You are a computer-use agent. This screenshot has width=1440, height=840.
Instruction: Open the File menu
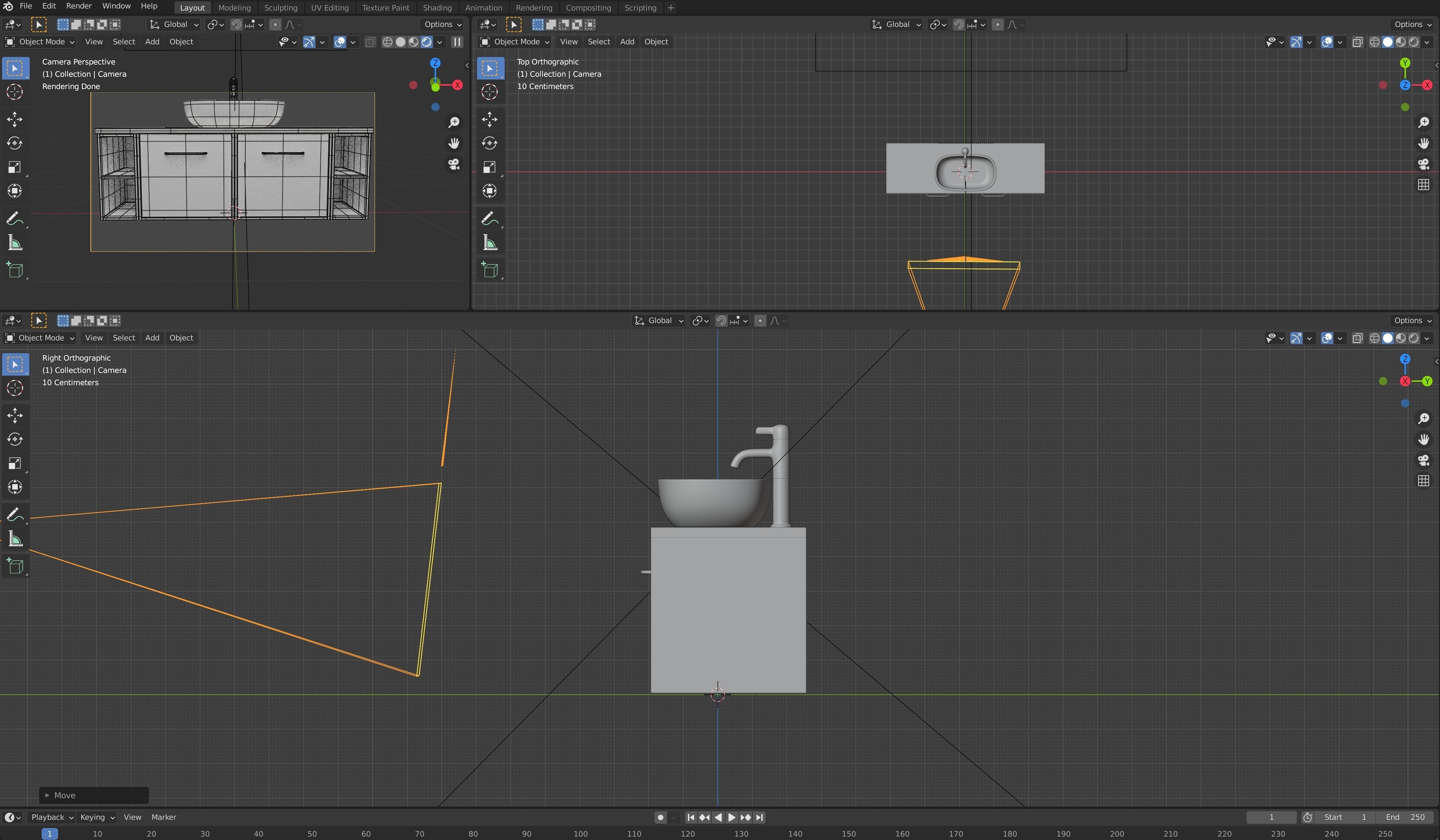coord(26,6)
